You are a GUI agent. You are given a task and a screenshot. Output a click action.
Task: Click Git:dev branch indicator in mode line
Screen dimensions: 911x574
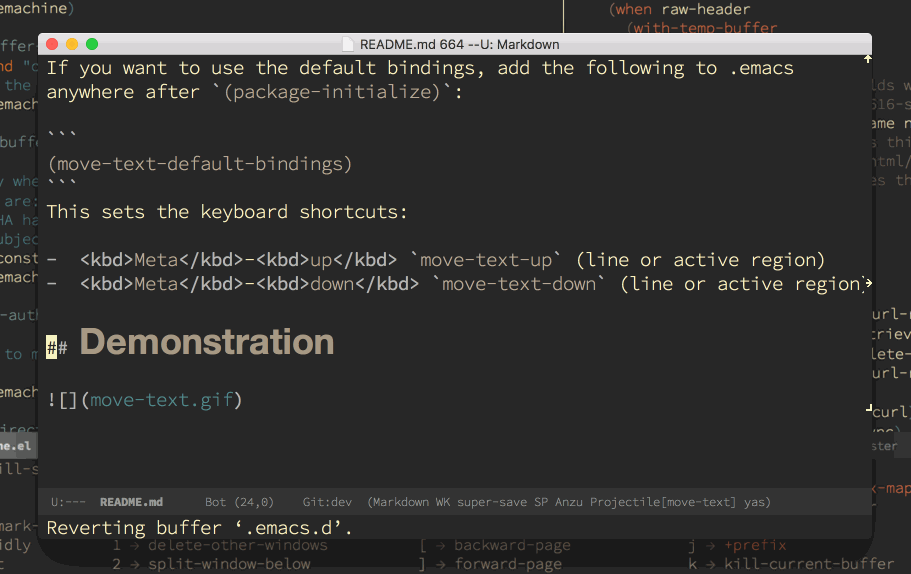coord(327,502)
